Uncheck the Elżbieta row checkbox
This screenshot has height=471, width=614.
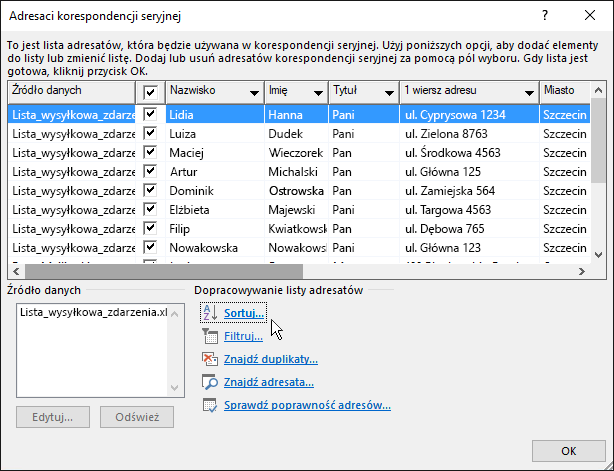(x=150, y=209)
